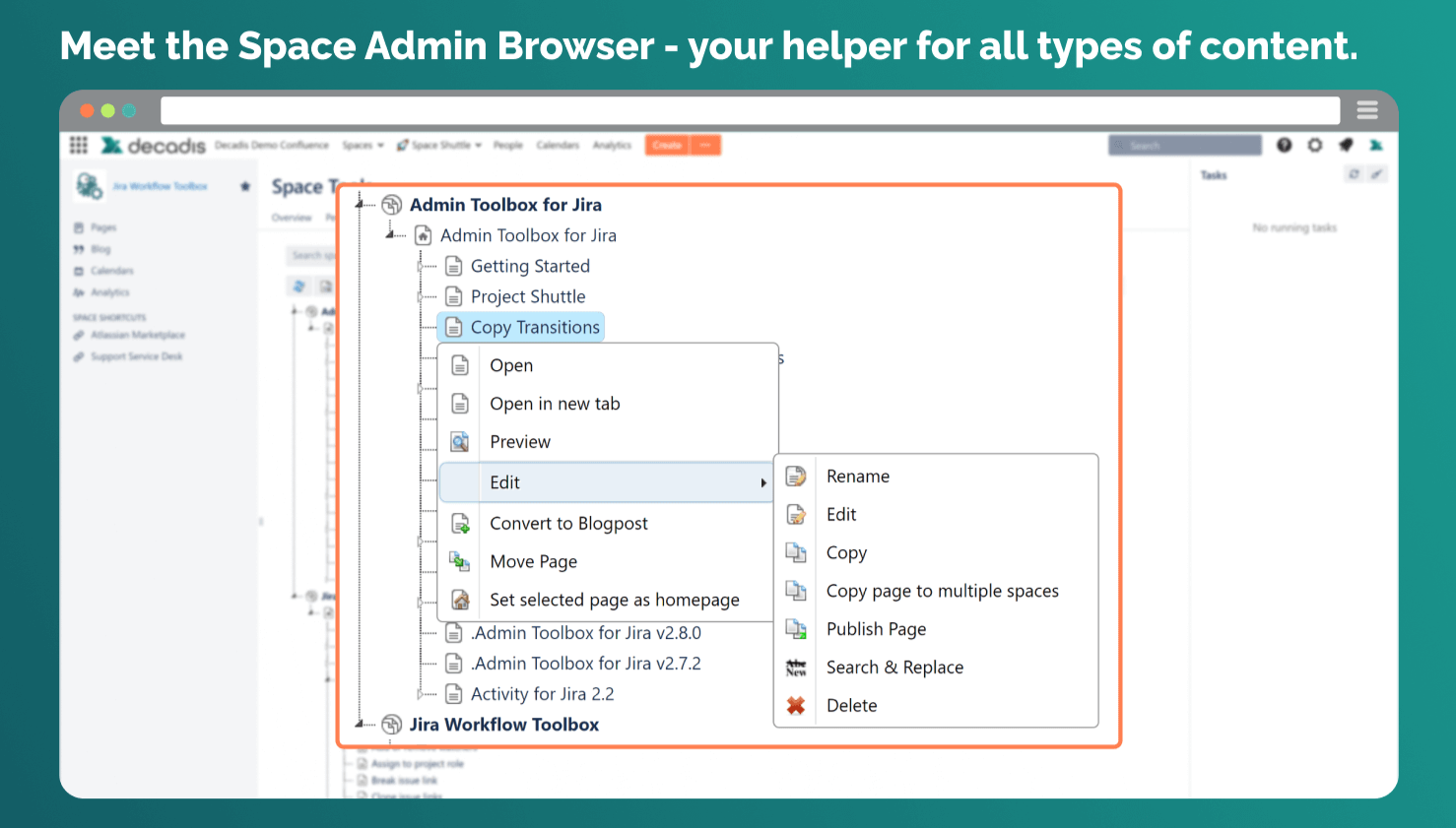Image resolution: width=1456 pixels, height=828 pixels.
Task: Expand the Getting Started page node
Action: coord(421,266)
